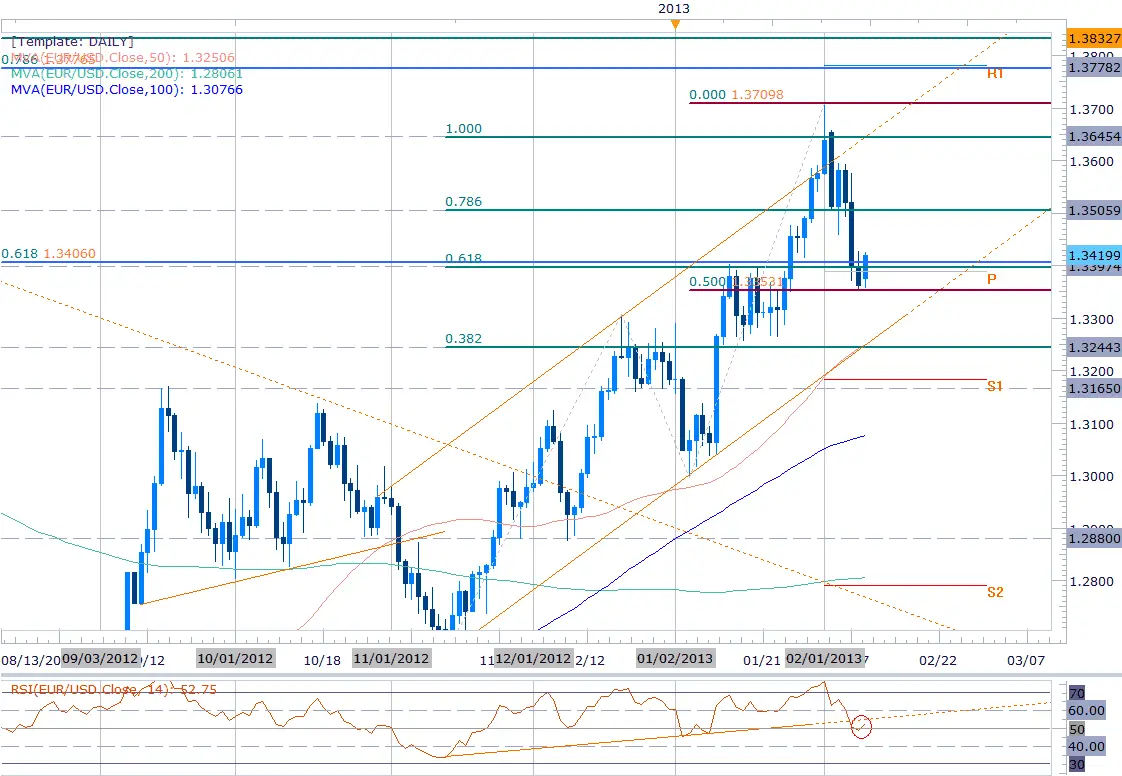This screenshot has width=1122, height=776.
Task: Select the R1 pivot resistance label
Action: coord(995,74)
